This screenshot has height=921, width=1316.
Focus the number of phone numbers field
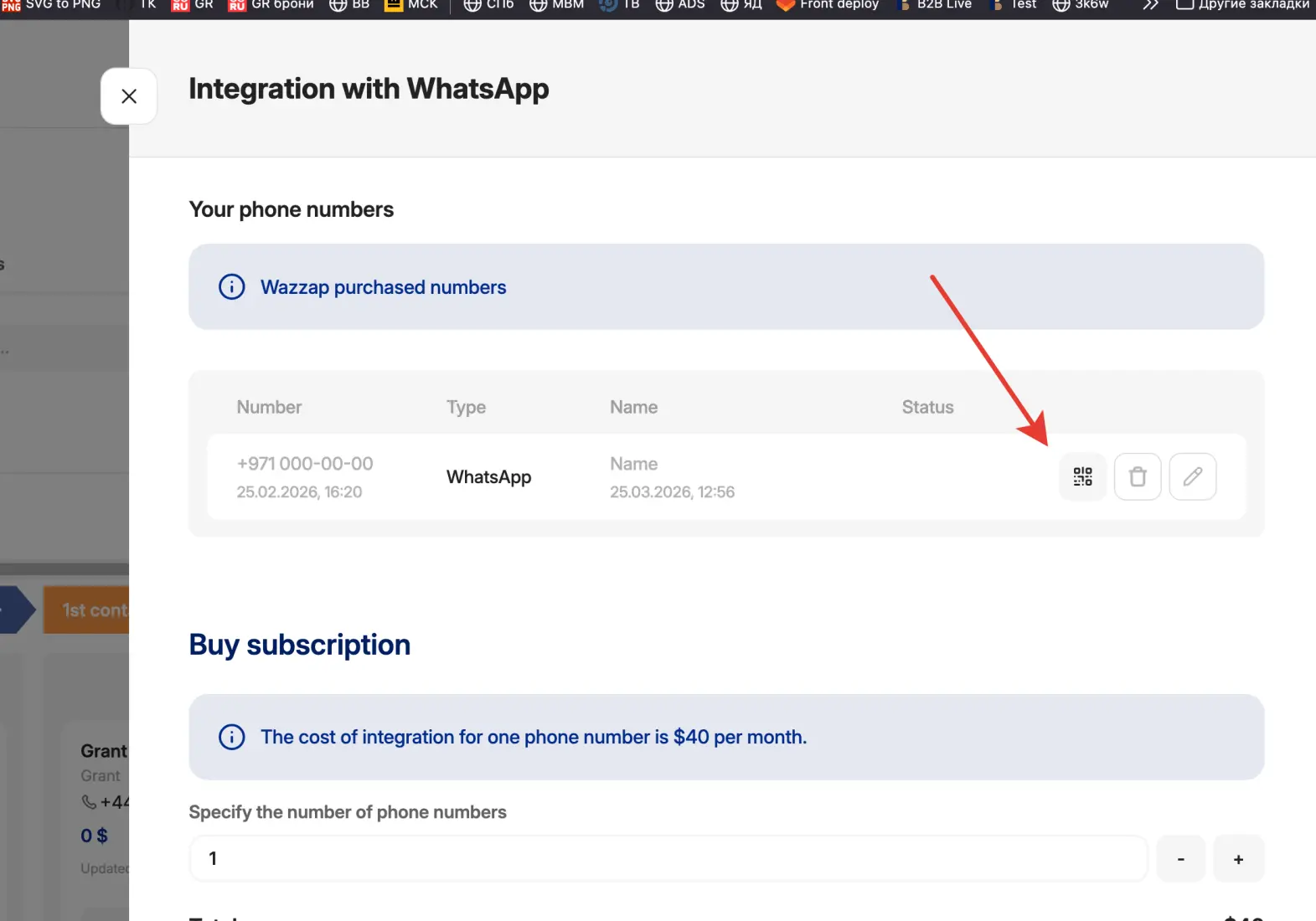point(668,858)
